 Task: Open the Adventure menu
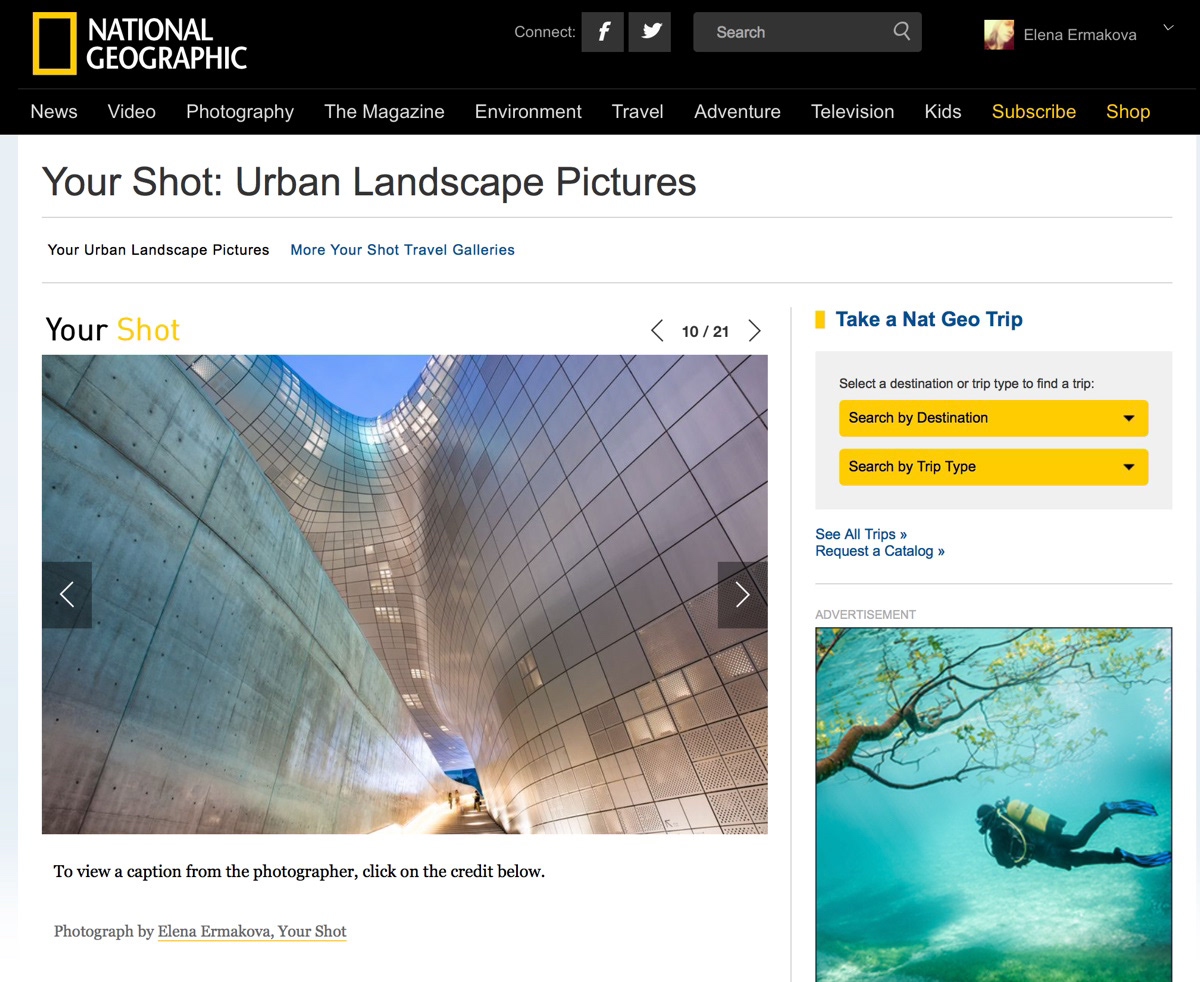737,112
